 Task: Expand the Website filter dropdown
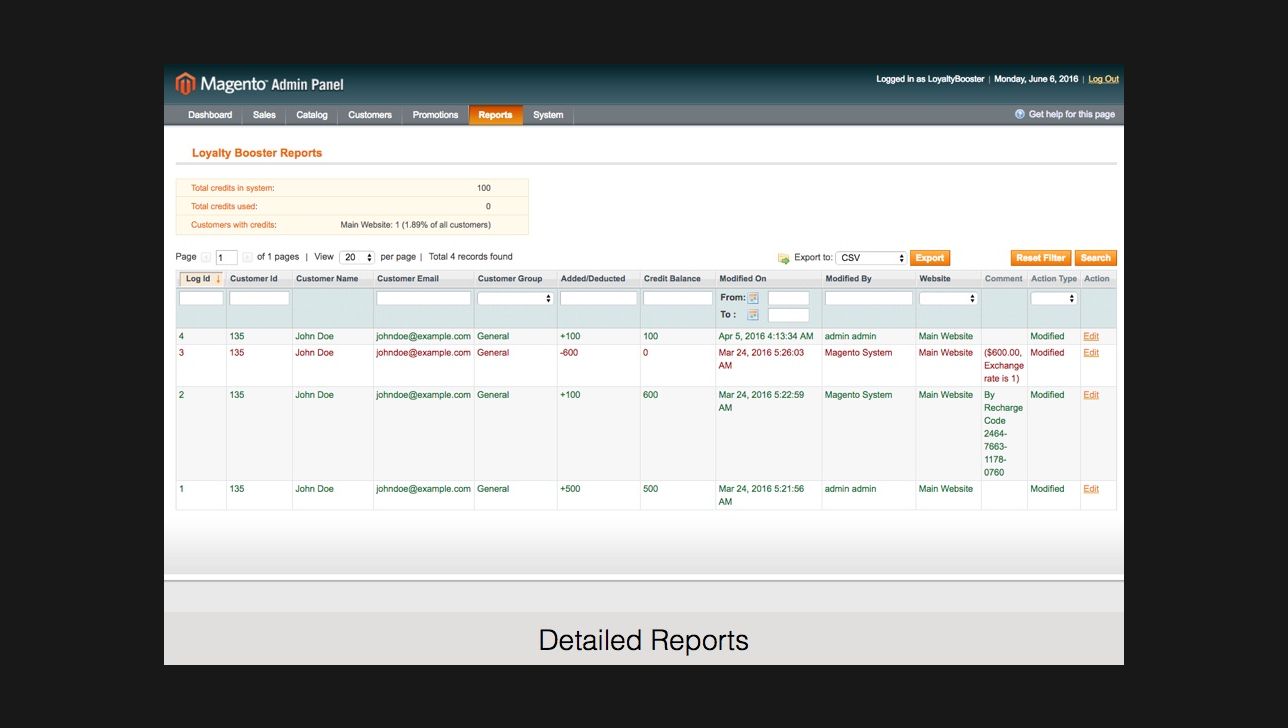point(948,298)
